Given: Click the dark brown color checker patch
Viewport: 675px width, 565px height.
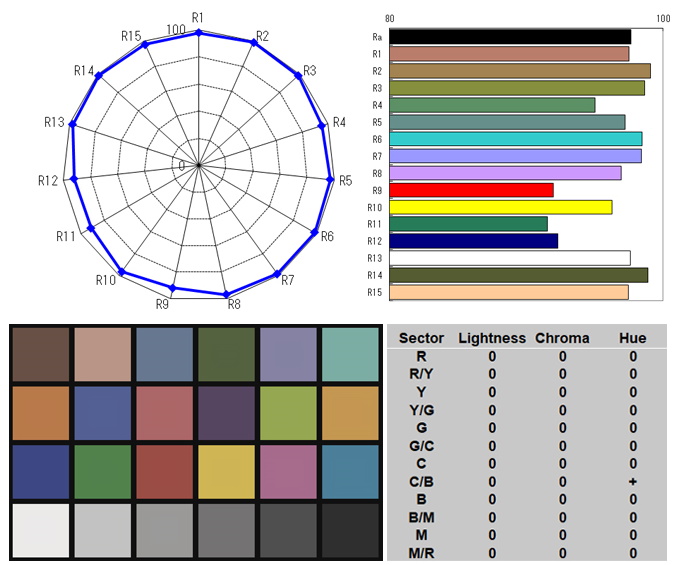Looking at the screenshot, I should 40,354.
